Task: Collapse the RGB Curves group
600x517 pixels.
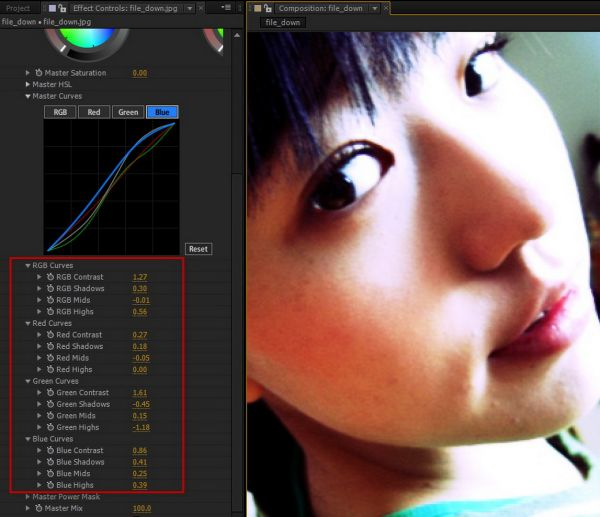Action: click(28, 265)
